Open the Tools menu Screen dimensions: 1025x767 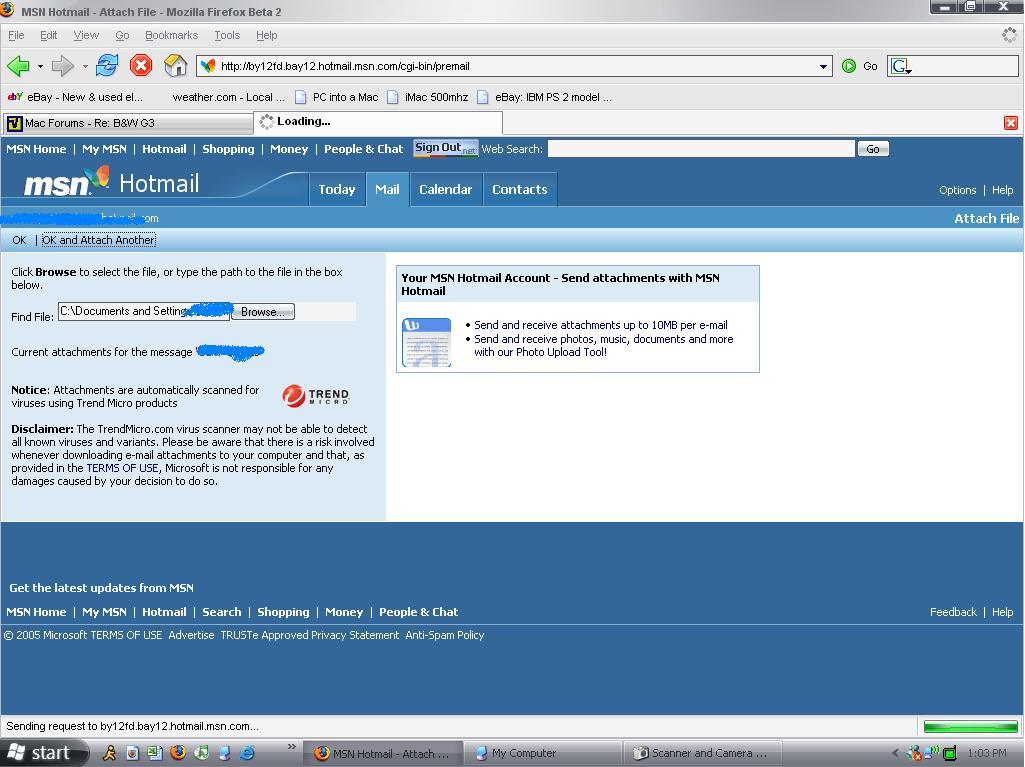[x=227, y=35]
